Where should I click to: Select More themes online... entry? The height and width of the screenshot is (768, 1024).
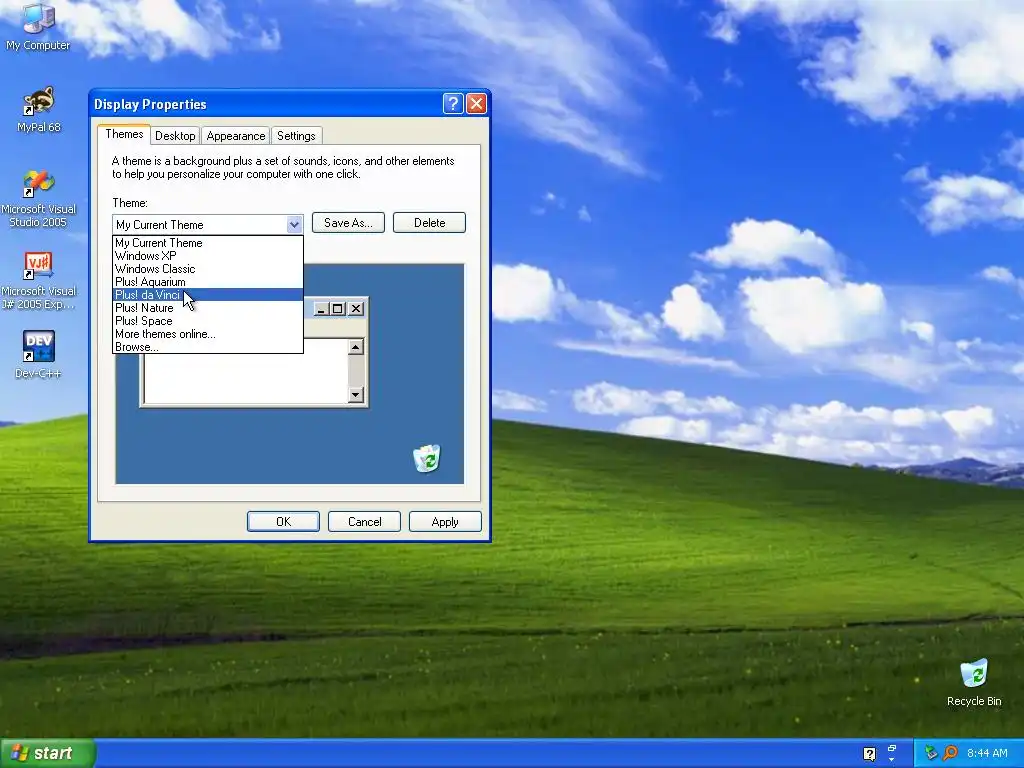tap(208, 334)
